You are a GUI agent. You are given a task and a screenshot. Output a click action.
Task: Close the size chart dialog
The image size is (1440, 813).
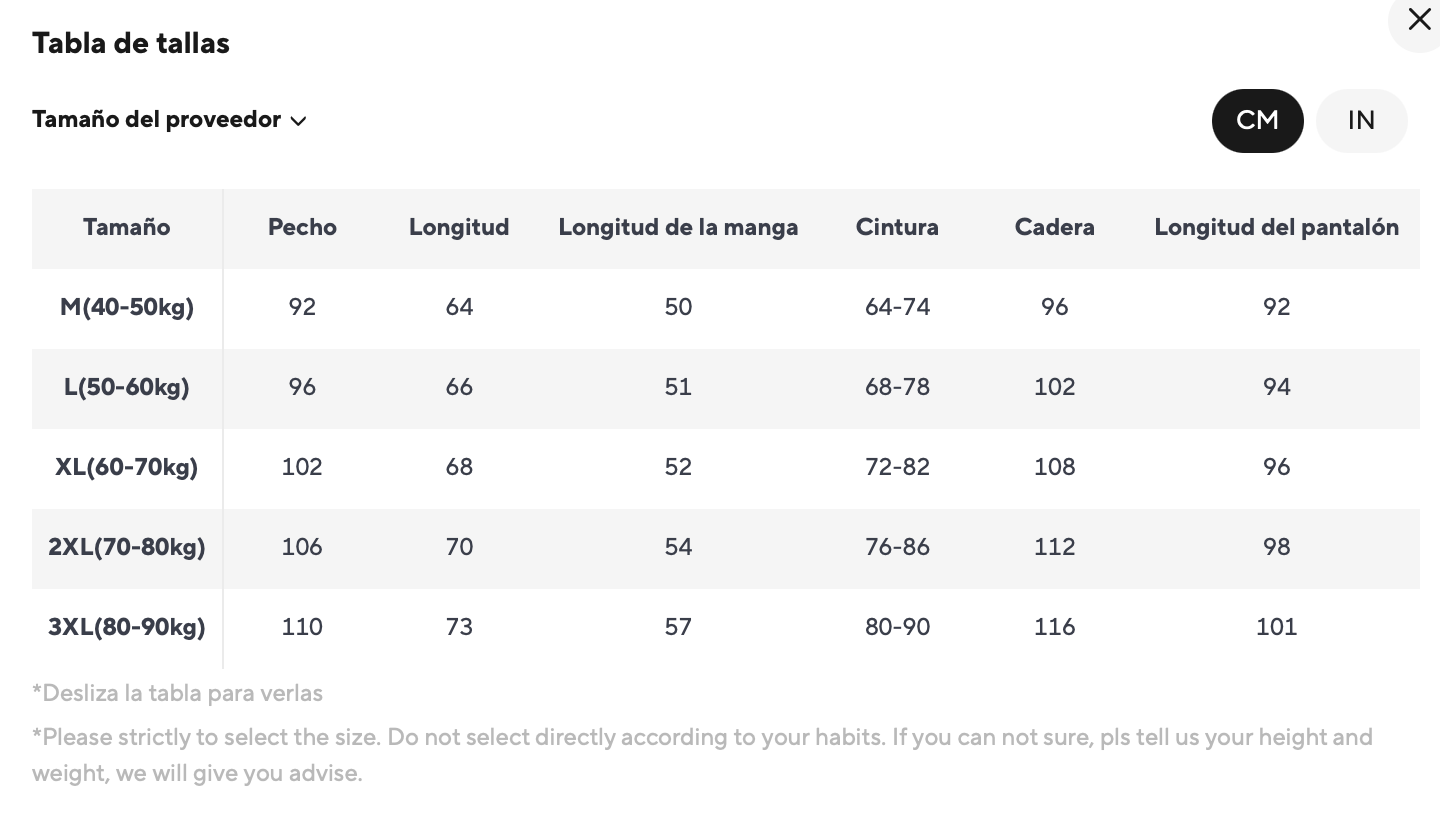pyautogui.click(x=1419, y=19)
